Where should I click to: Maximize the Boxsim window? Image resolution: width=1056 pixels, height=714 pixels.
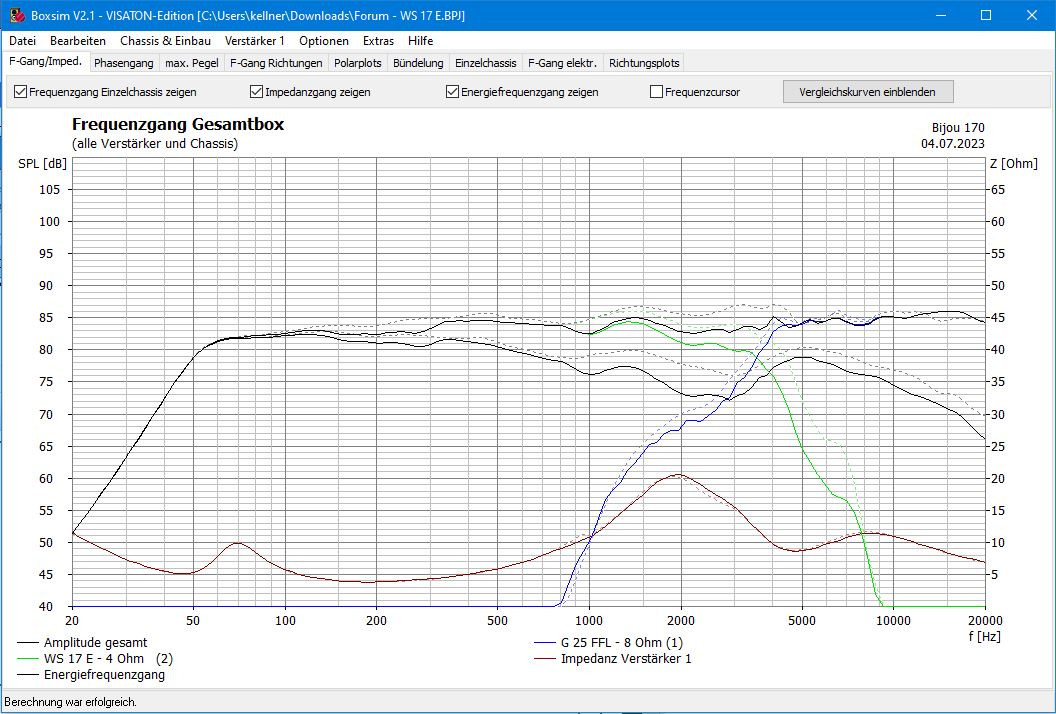(985, 15)
